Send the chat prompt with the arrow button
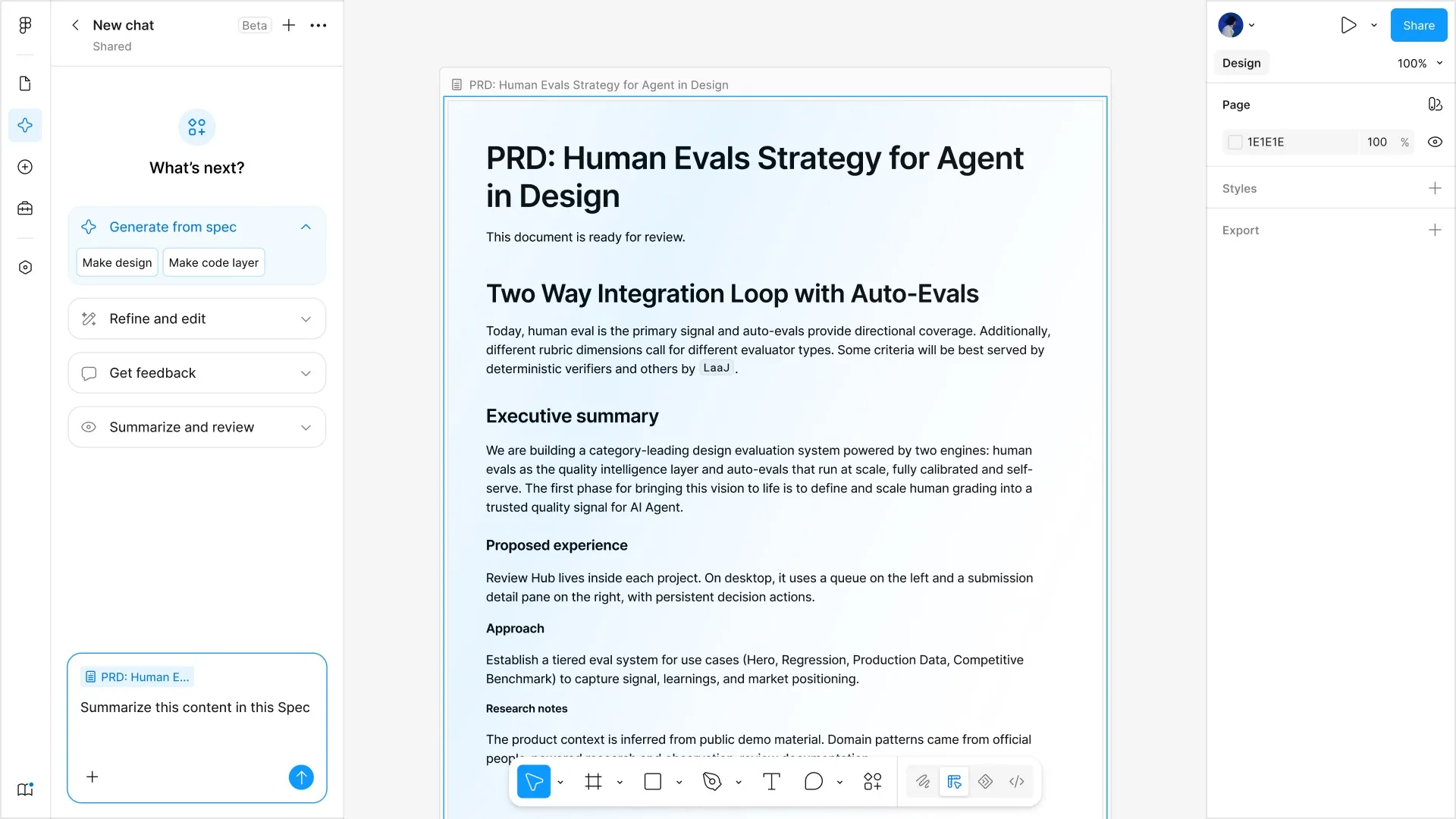 pos(301,777)
